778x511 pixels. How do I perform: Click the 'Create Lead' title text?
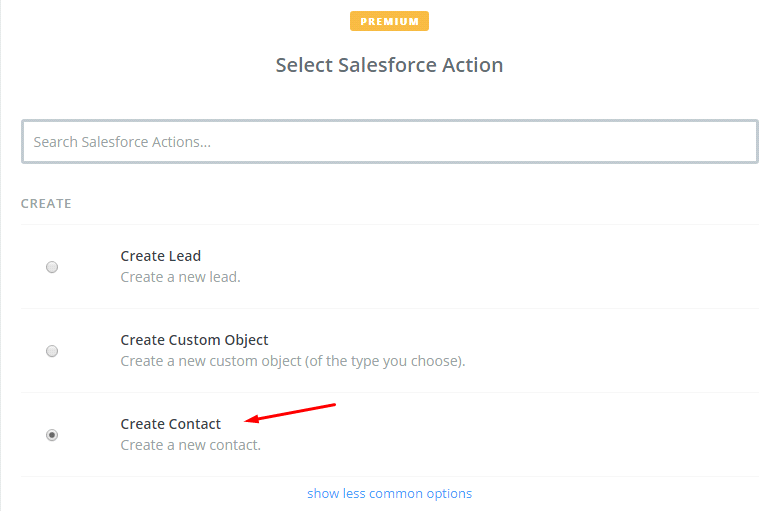[161, 256]
